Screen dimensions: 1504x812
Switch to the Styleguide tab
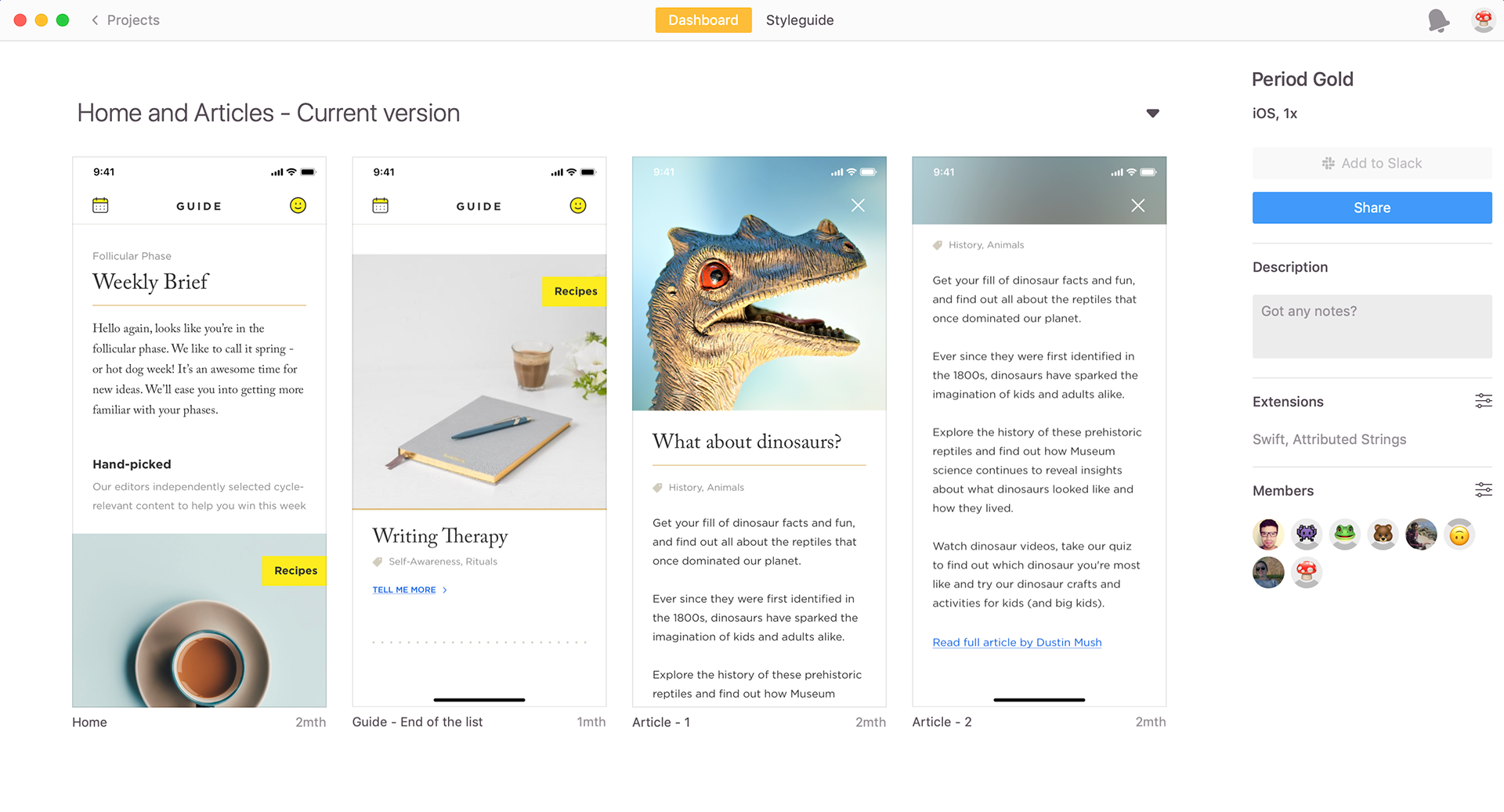(799, 20)
